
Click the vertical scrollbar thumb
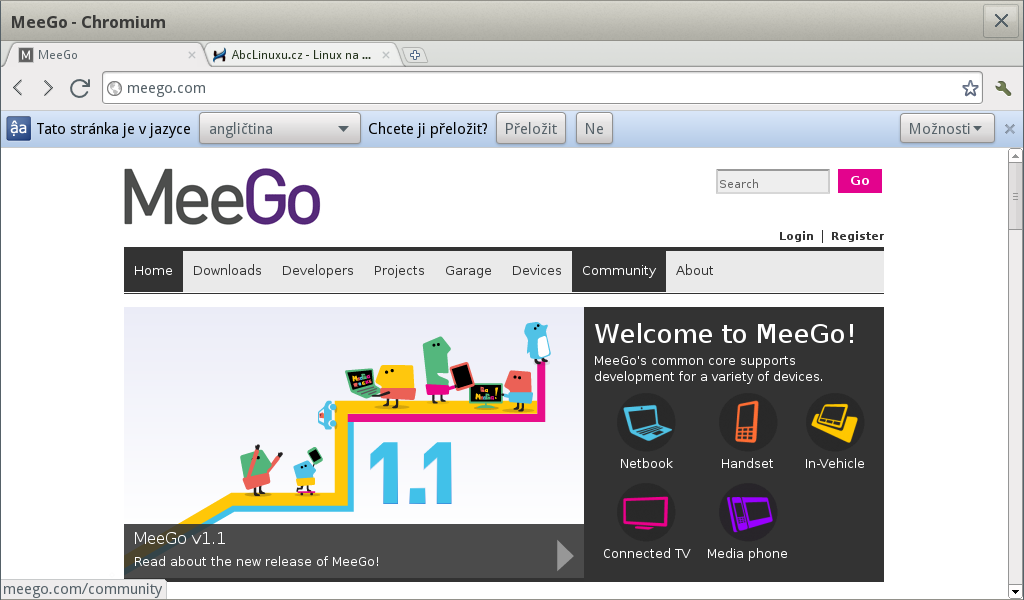coord(1015,197)
